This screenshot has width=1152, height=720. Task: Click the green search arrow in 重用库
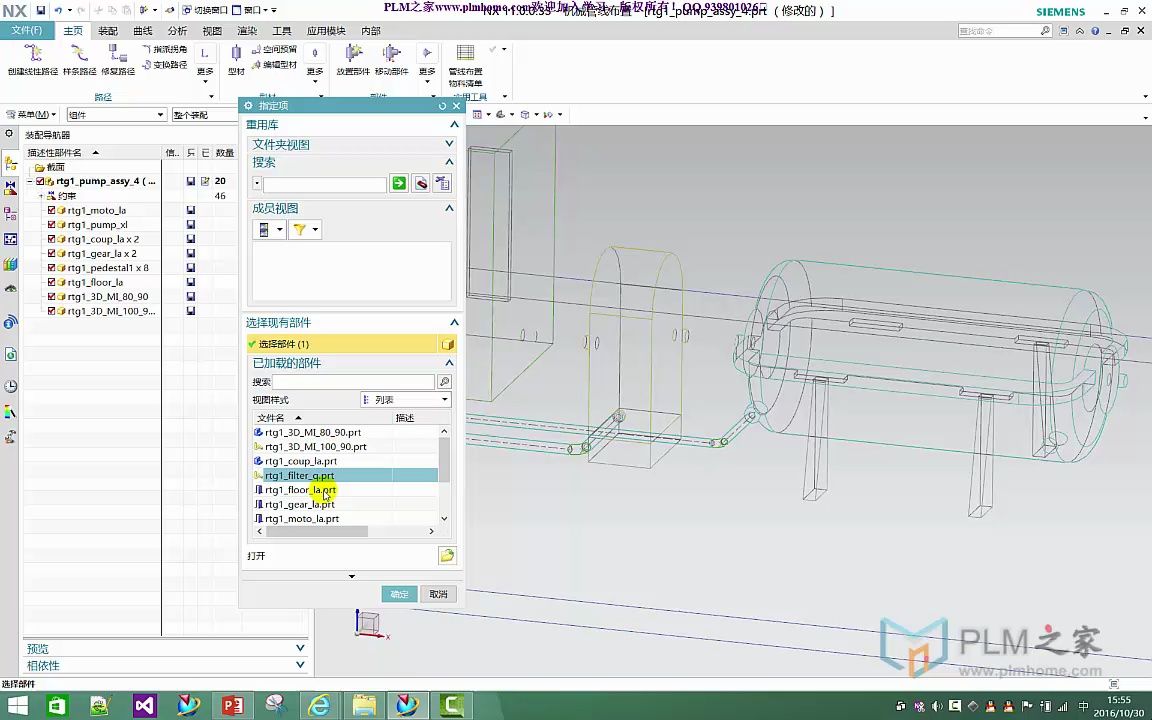pos(399,184)
